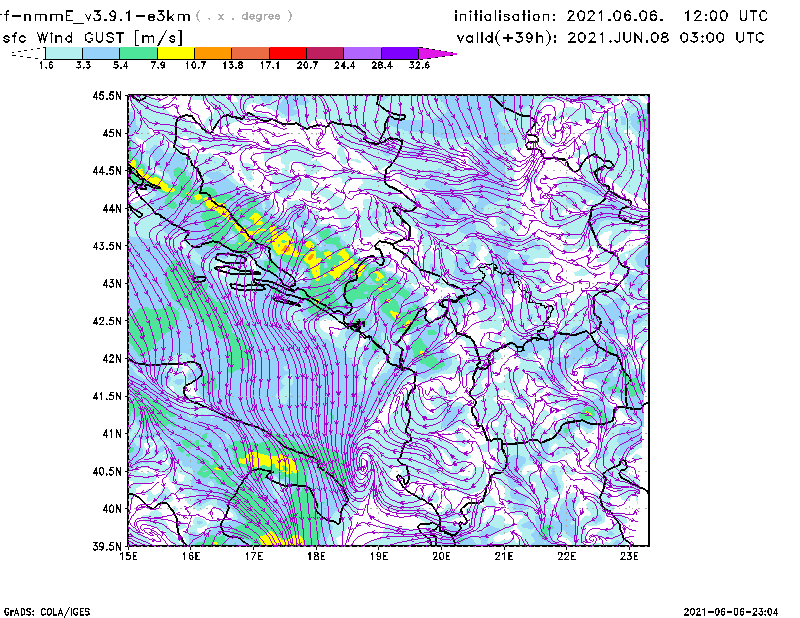Click the magenta arrow above 32.6 legend end
Screen dimensions: 800x618
click(437, 53)
